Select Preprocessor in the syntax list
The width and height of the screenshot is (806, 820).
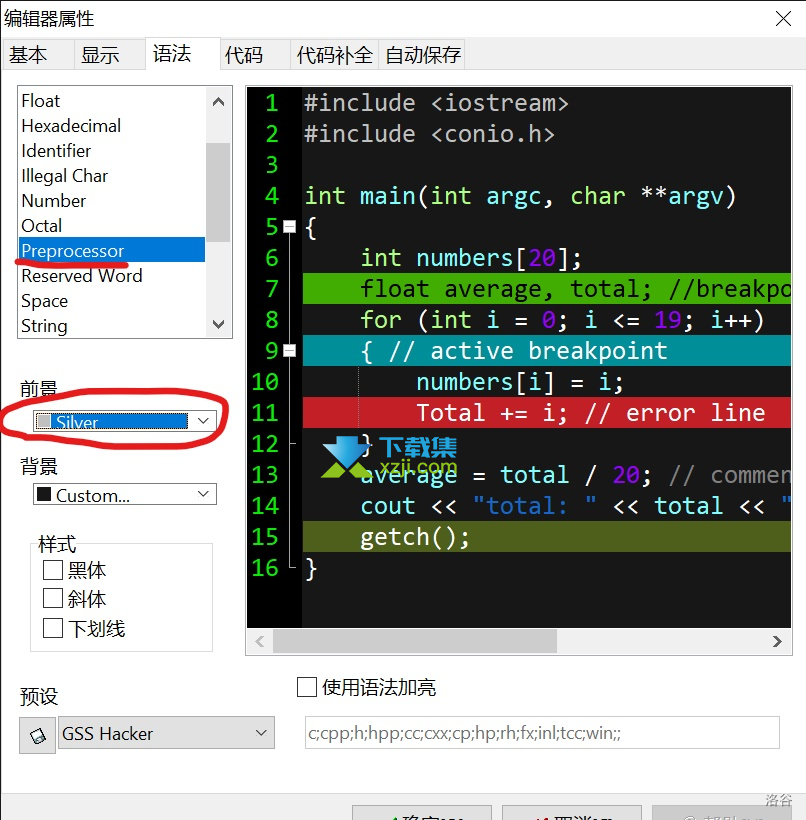[112, 250]
